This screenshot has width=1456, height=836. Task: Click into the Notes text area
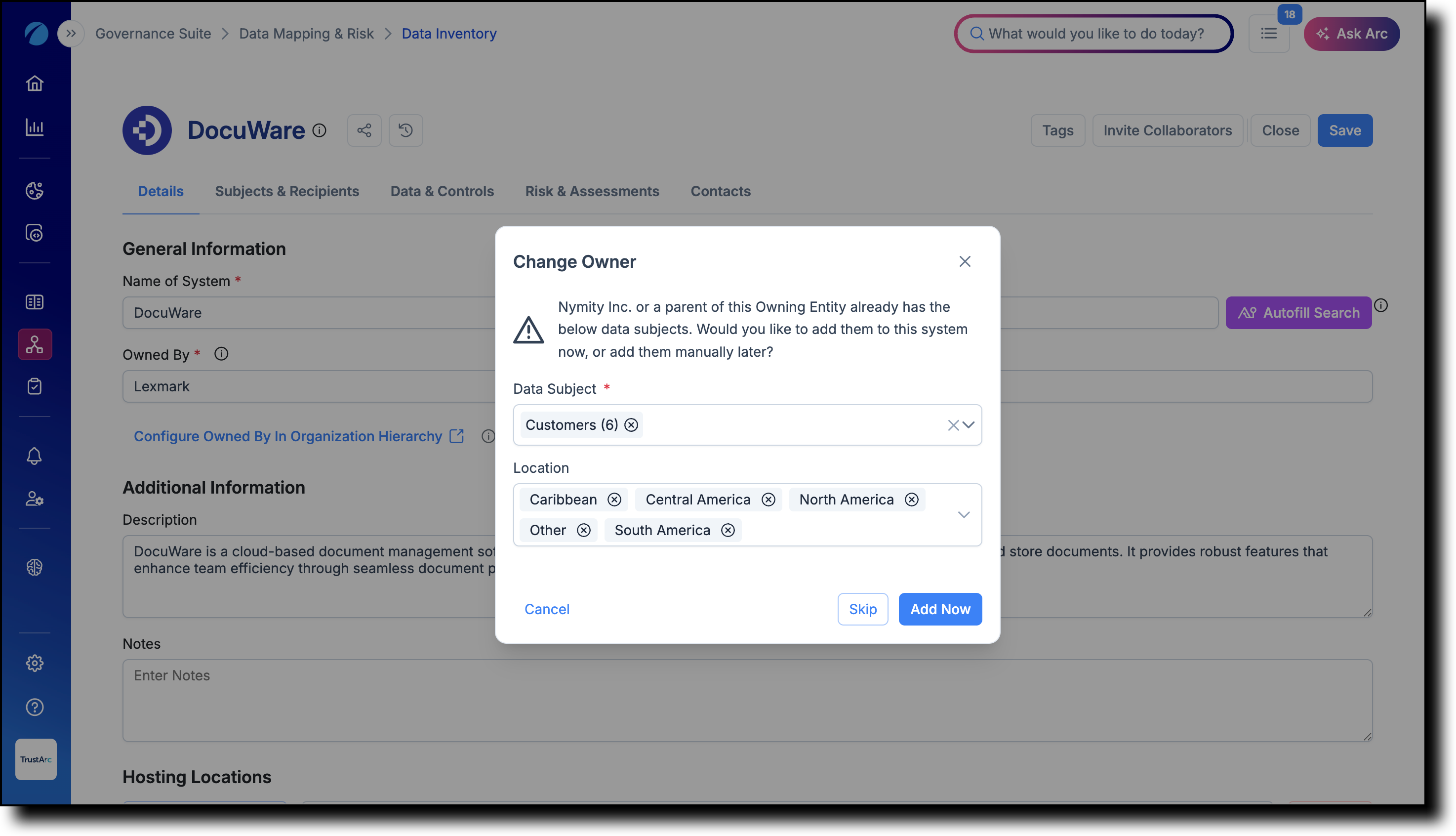point(747,701)
